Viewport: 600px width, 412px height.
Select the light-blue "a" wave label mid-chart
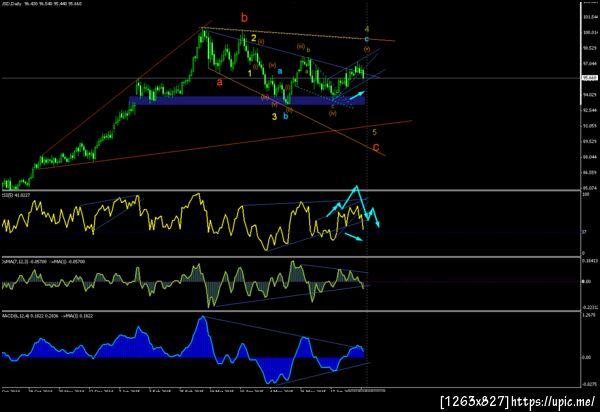[x=280, y=71]
